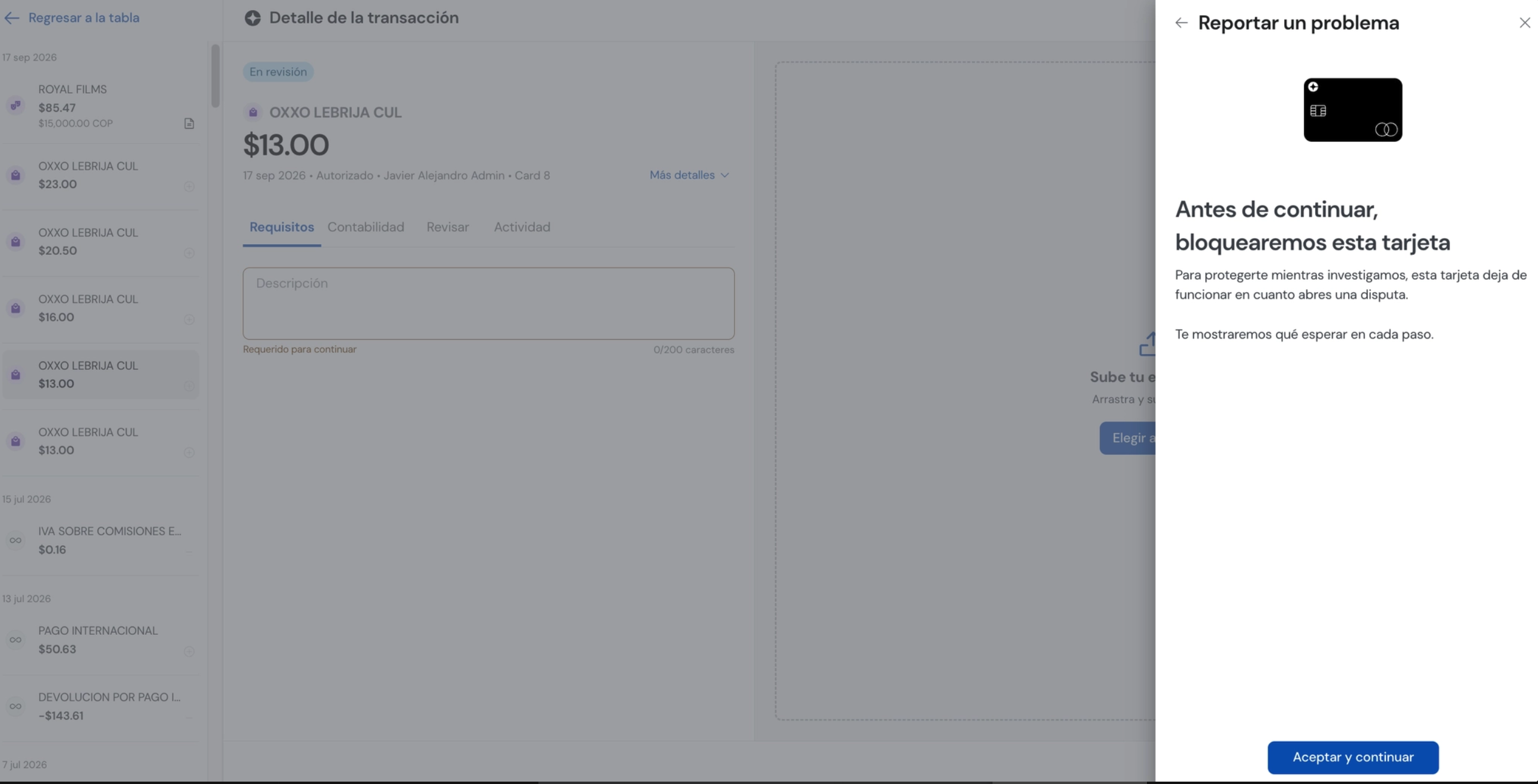Click back arrow in Reportar un problema panel

(x=1181, y=23)
